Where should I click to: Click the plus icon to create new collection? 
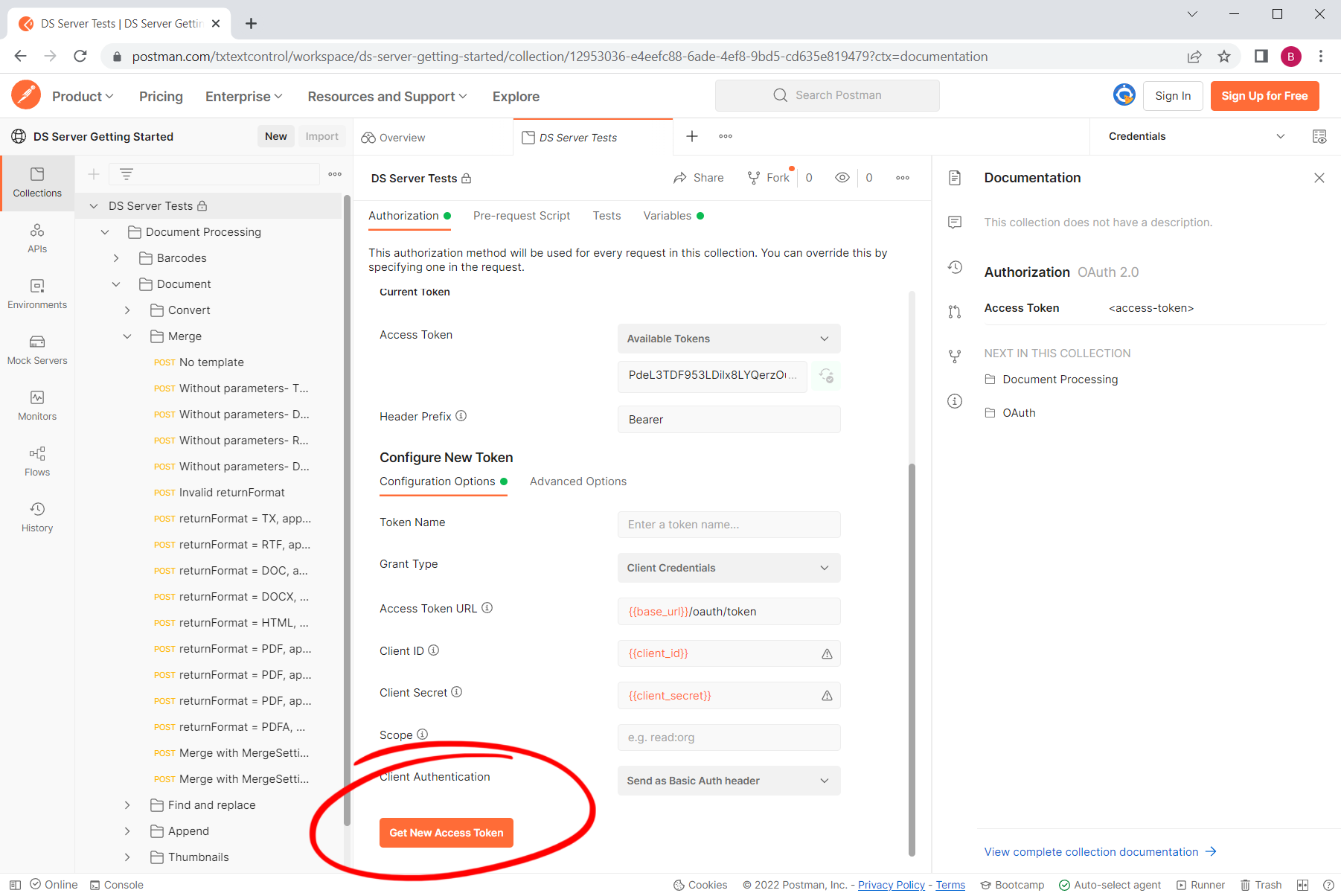click(94, 174)
